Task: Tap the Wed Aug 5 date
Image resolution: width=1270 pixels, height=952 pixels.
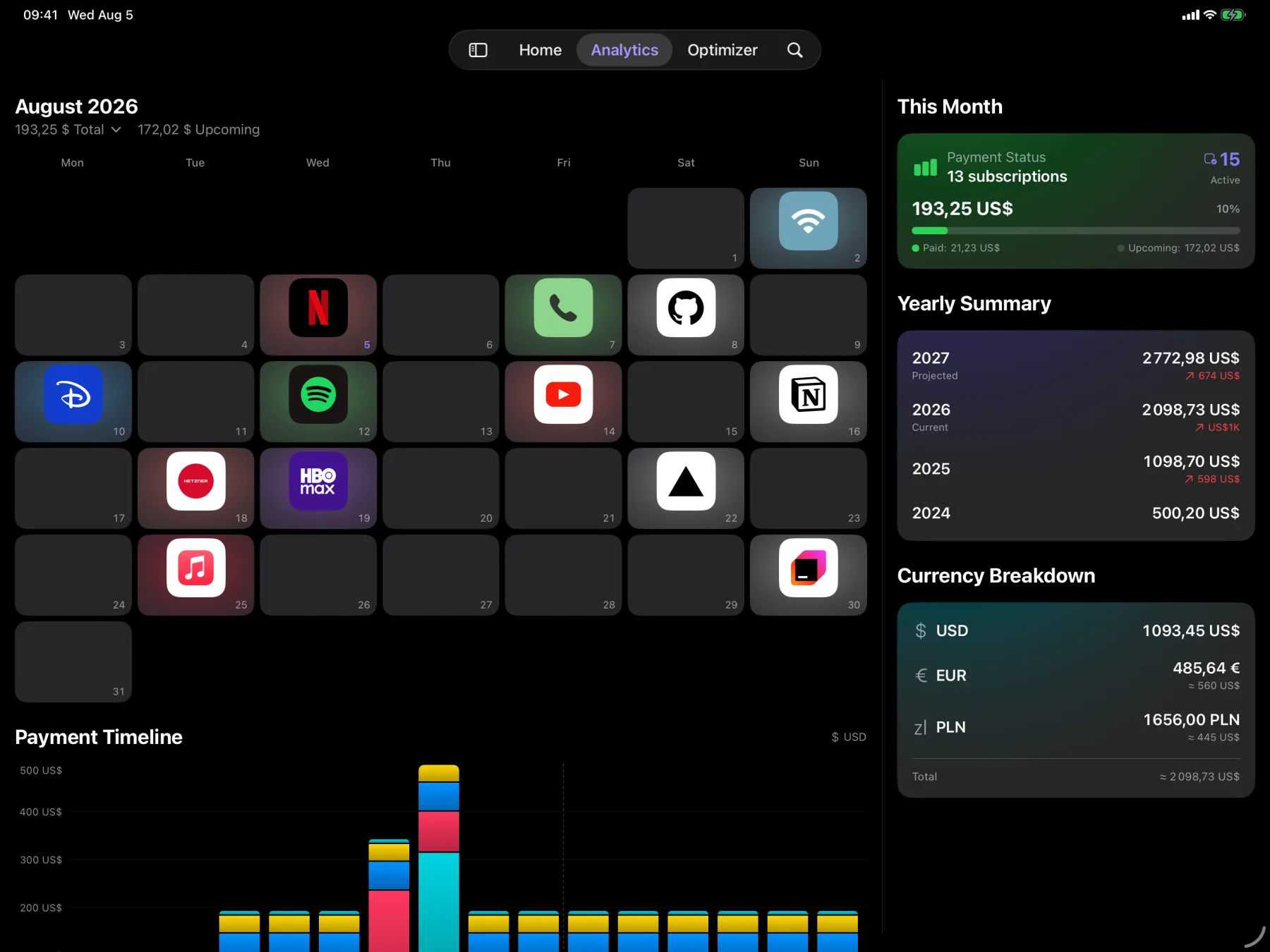Action: click(x=100, y=15)
